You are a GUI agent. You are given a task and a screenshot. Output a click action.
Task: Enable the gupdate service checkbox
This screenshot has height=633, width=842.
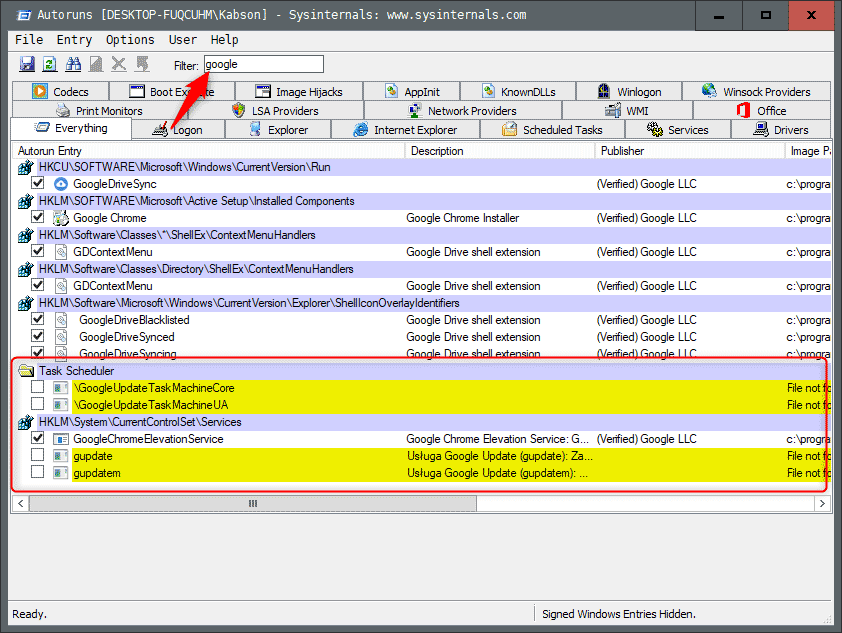point(38,455)
